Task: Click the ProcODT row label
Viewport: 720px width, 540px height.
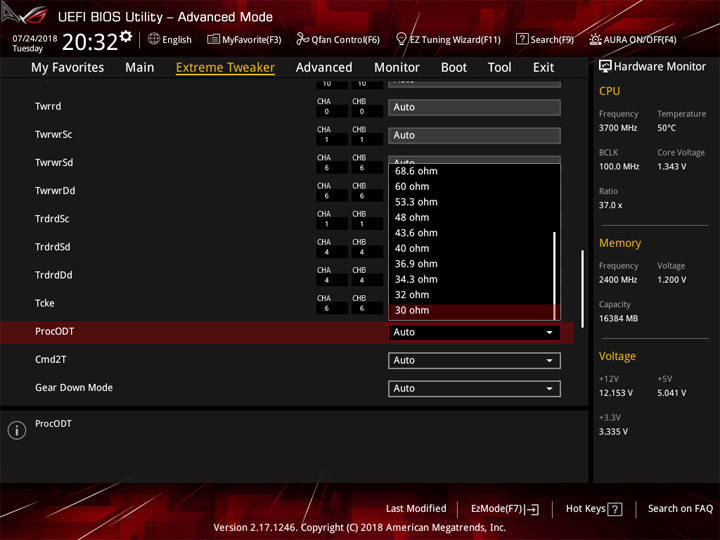Action: point(54,331)
